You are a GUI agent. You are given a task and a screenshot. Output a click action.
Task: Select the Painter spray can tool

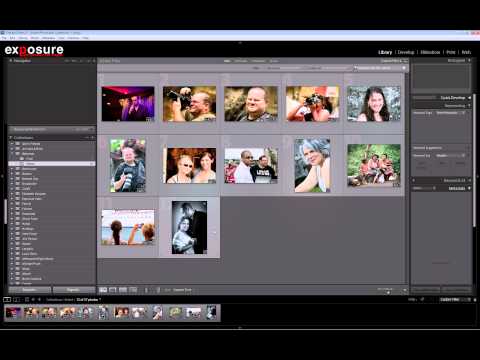pos(146,290)
